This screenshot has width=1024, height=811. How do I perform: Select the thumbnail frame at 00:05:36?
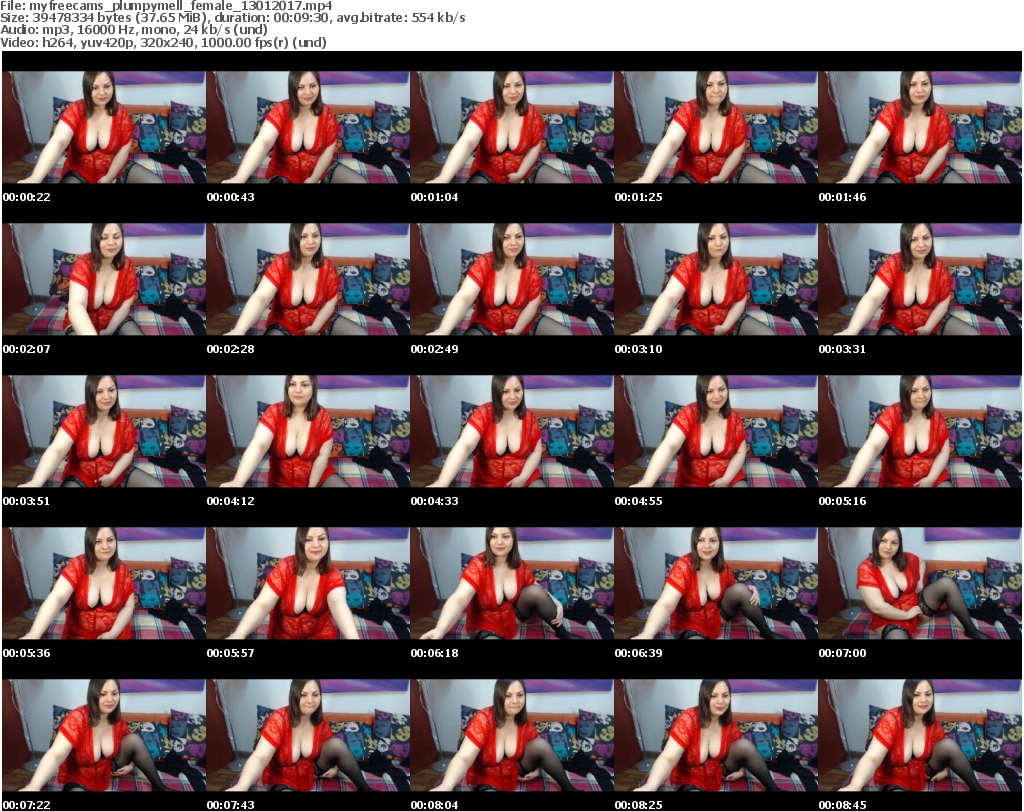click(104, 583)
